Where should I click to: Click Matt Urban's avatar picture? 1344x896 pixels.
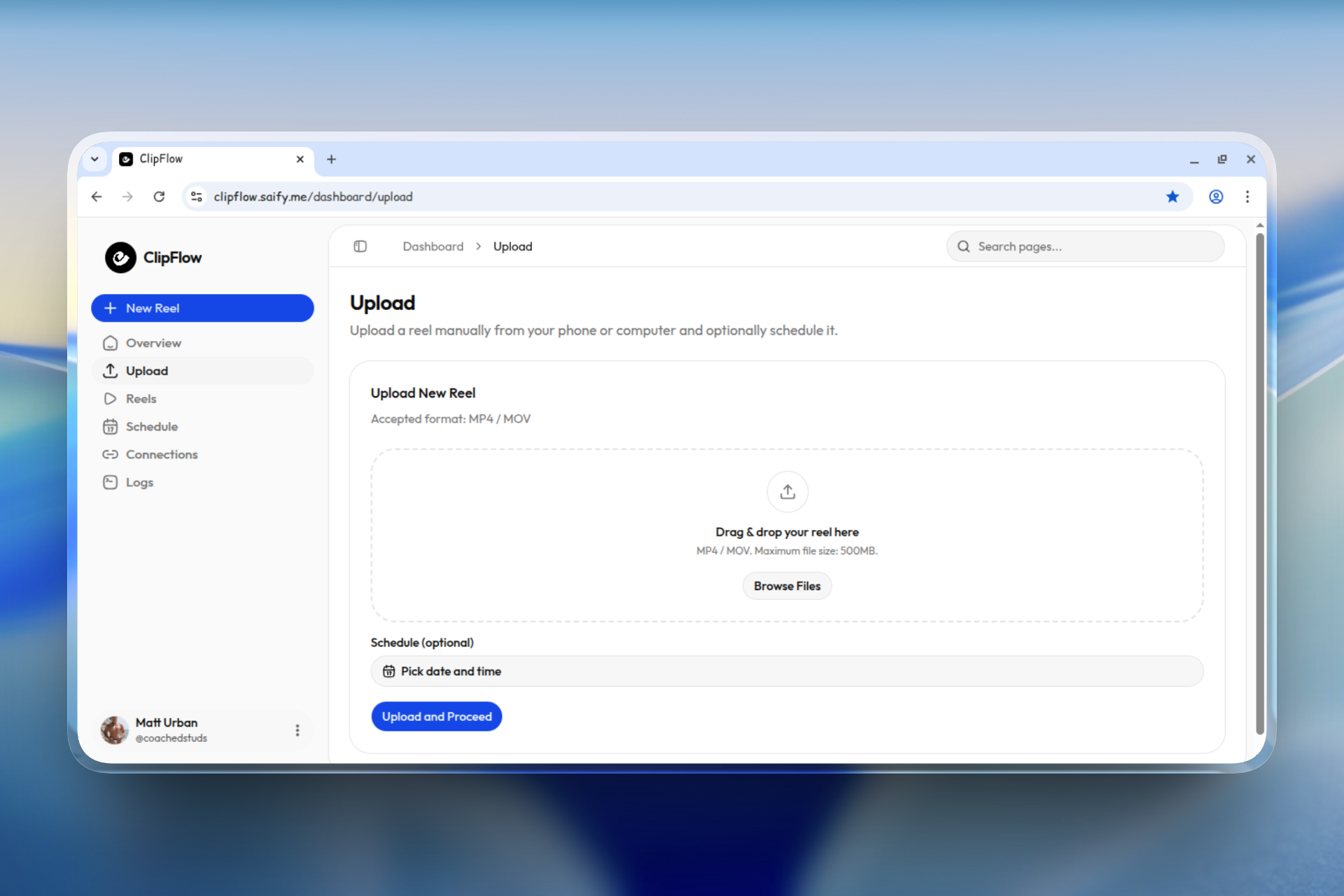pyautogui.click(x=114, y=729)
